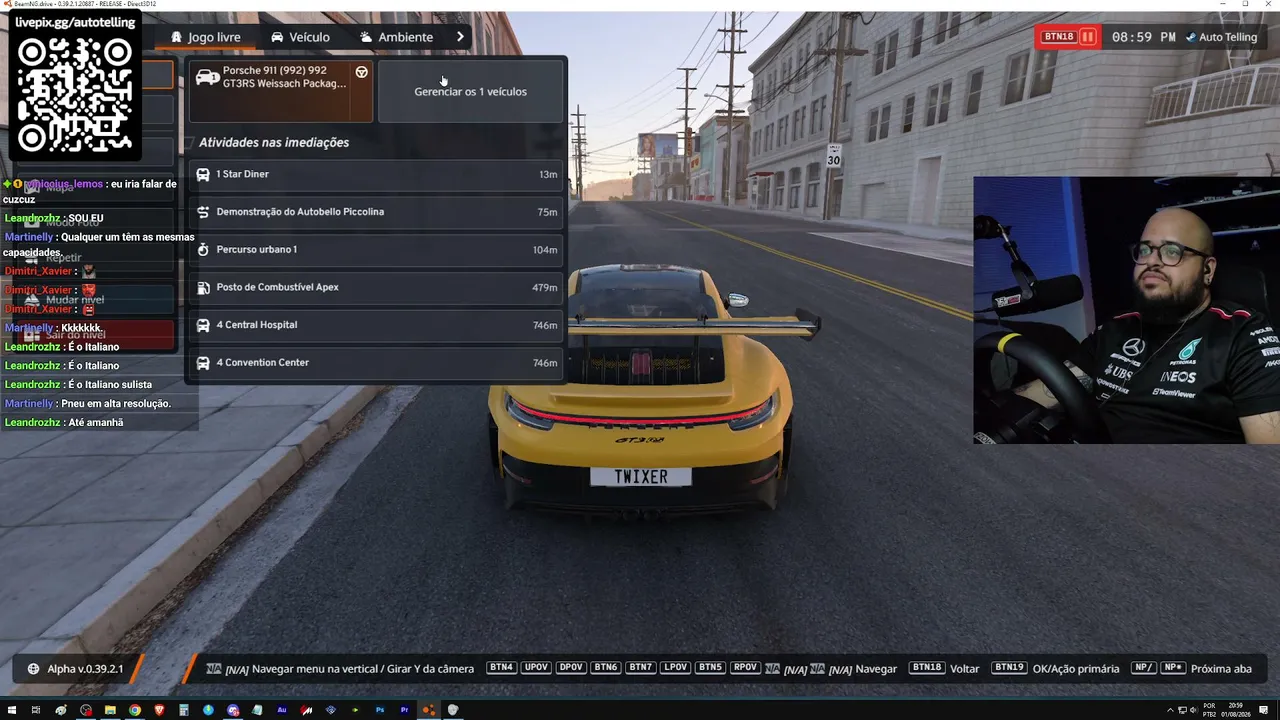Open Brave browser from the taskbar

pyautogui.click(x=159, y=710)
